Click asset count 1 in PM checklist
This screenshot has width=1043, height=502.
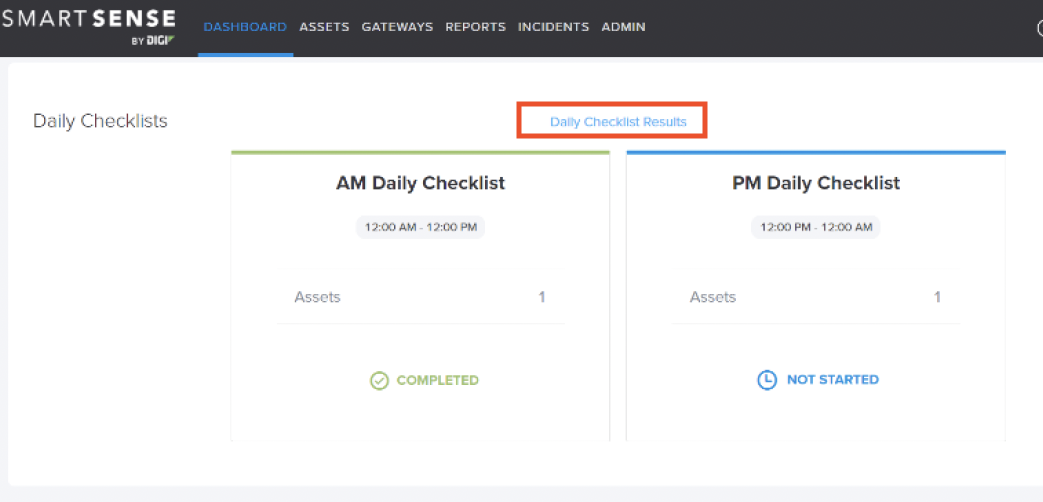pyautogui.click(x=937, y=297)
